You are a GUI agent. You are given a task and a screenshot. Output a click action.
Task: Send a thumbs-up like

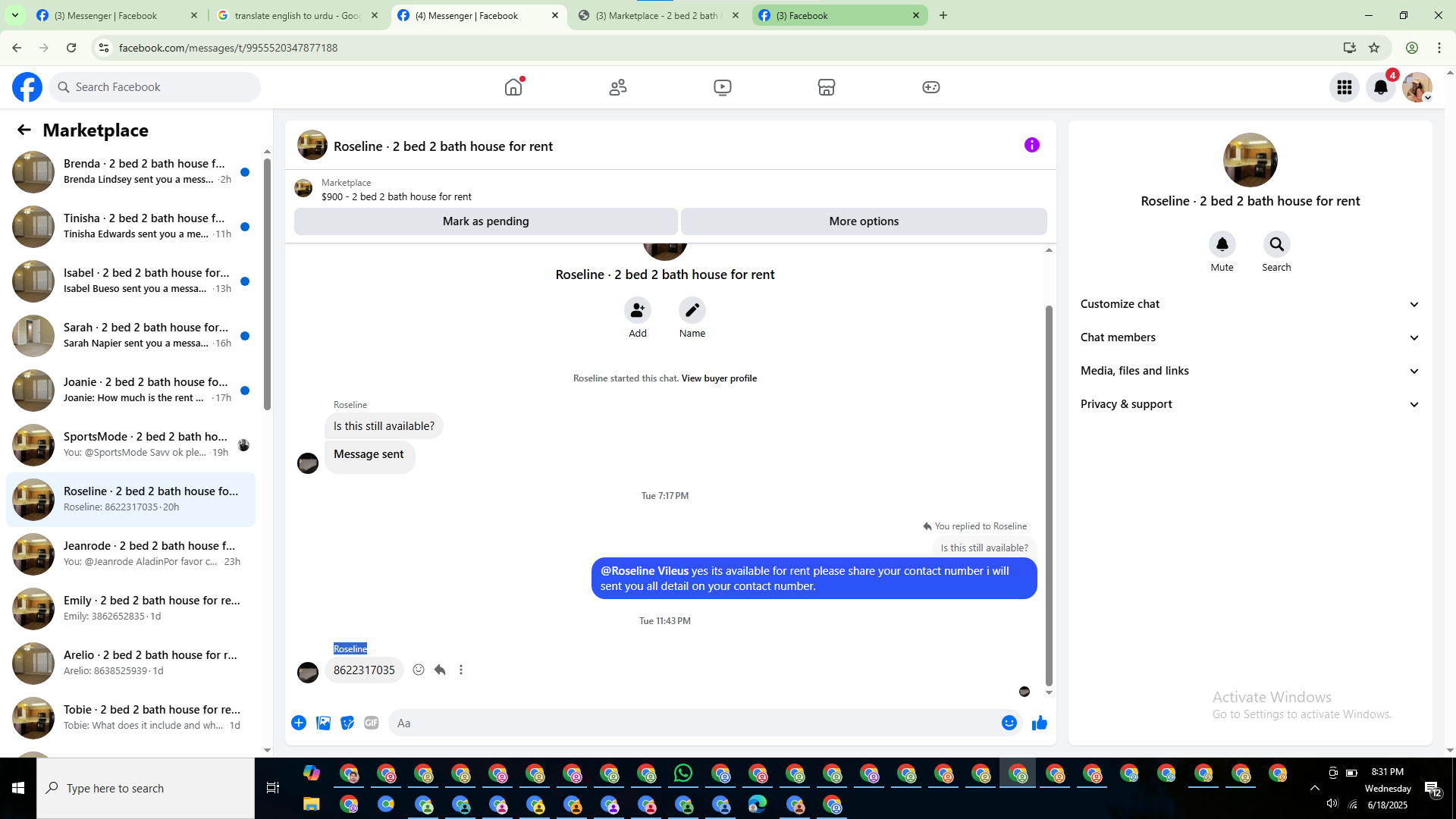(1040, 723)
